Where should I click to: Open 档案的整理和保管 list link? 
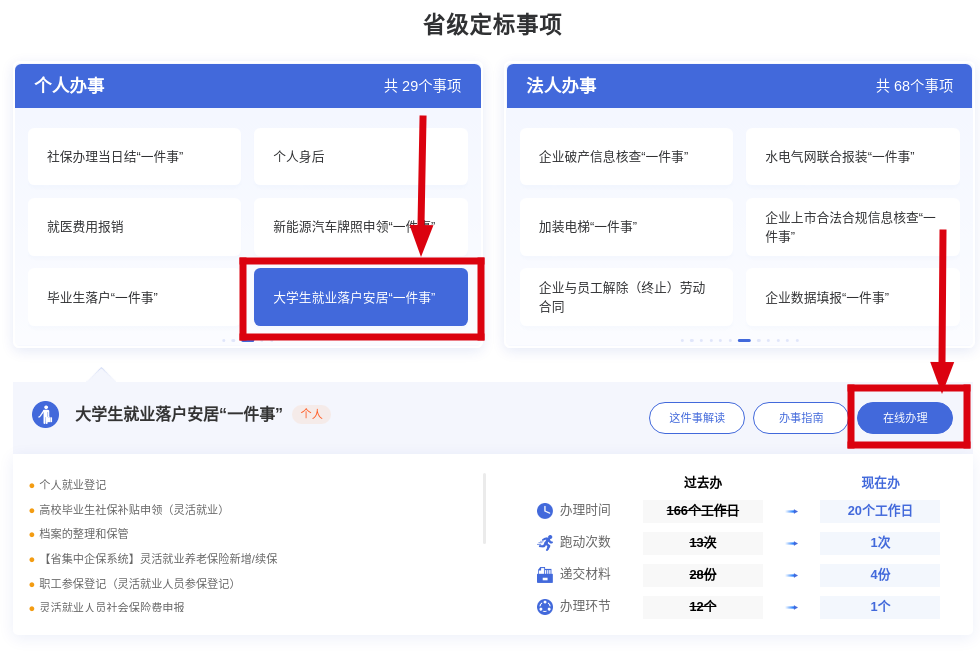tap(83, 534)
